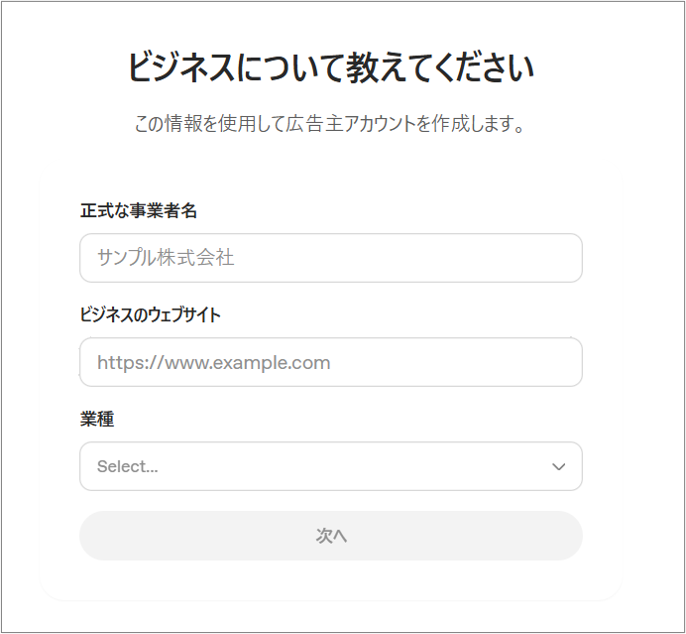Click the 正式な事業者名 label
Image resolution: width=686 pixels, height=634 pixels.
point(138,211)
